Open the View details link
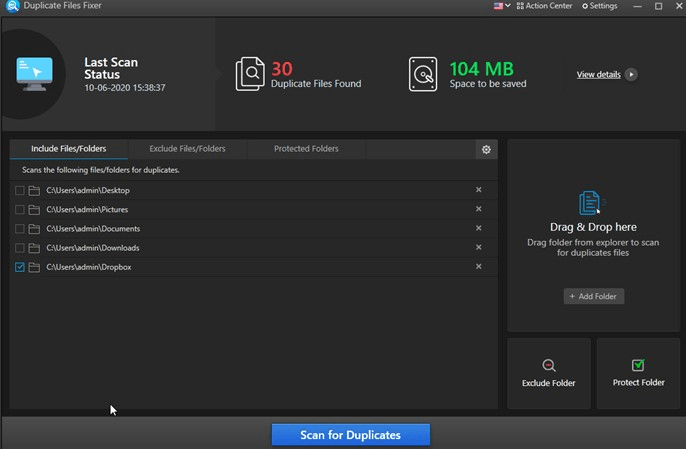This screenshot has width=686, height=449. point(598,74)
